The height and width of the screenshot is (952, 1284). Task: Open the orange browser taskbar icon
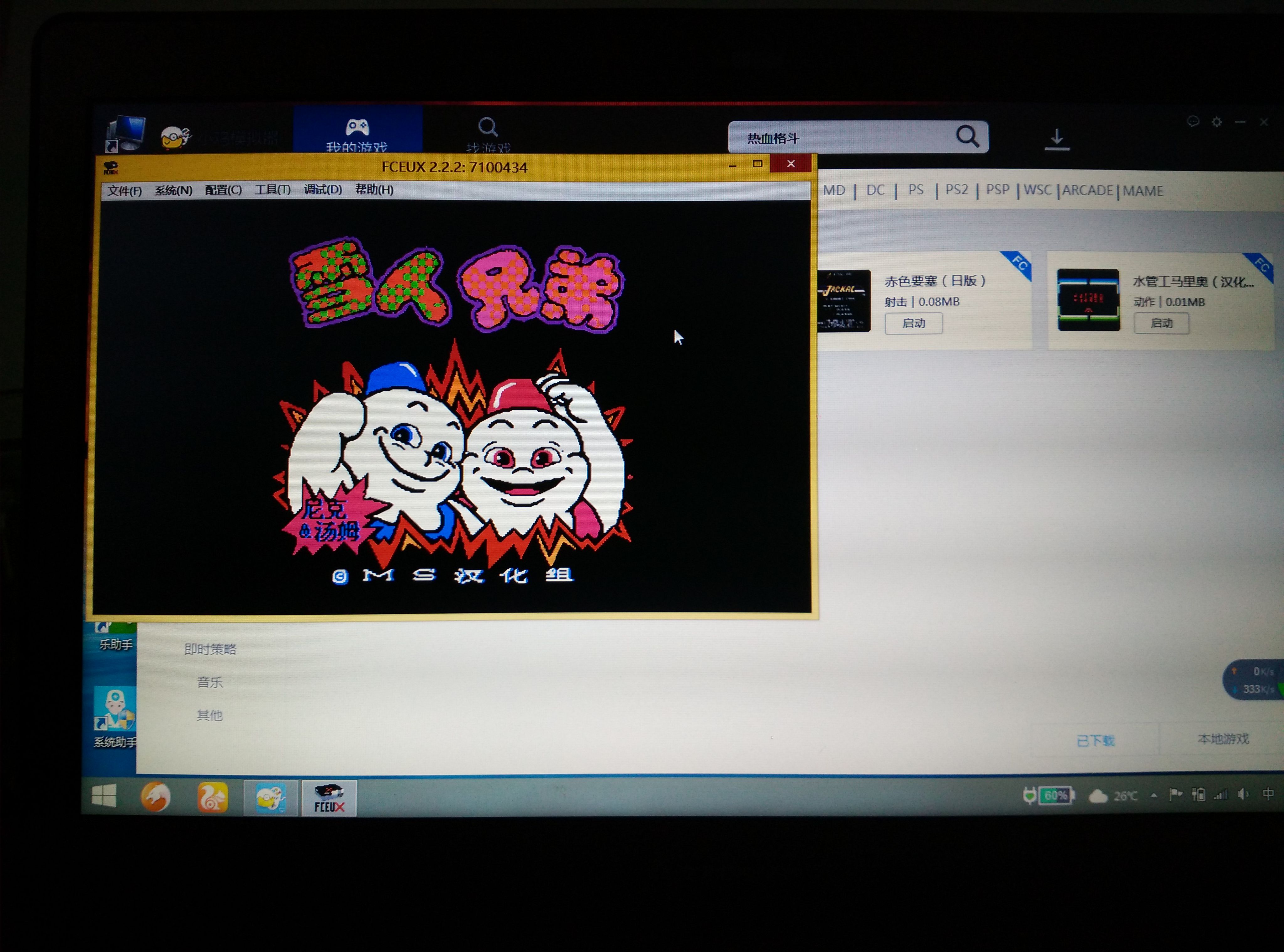pyautogui.click(x=156, y=797)
